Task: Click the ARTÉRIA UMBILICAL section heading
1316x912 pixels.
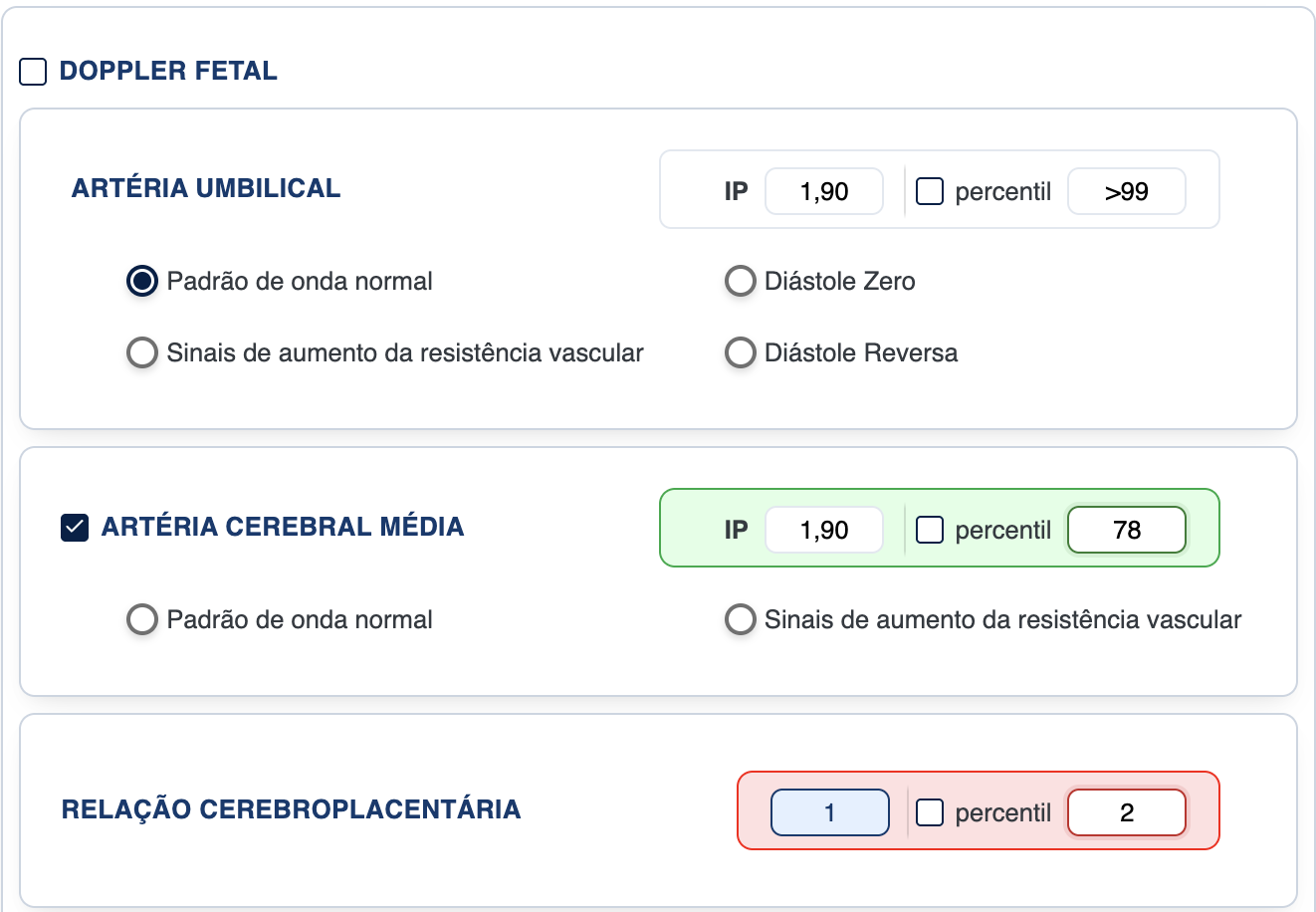Action: point(206,188)
